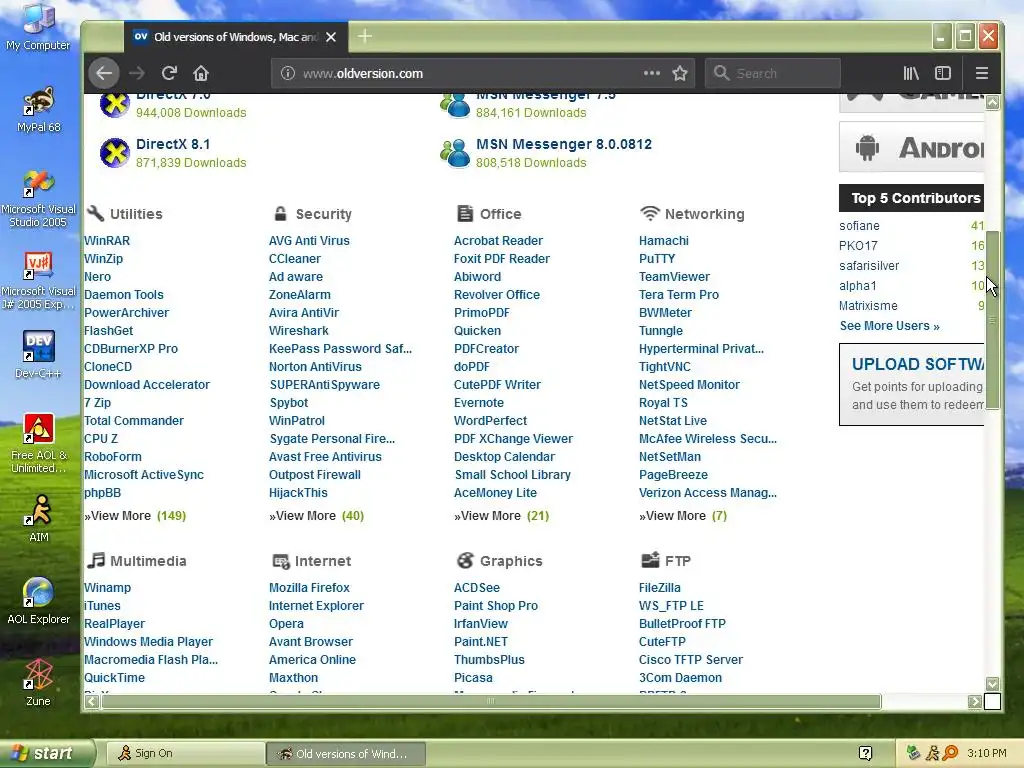Viewport: 1024px width, 768px height.
Task: Open AOL Explorer desktop shortcut
Action: click(39, 601)
